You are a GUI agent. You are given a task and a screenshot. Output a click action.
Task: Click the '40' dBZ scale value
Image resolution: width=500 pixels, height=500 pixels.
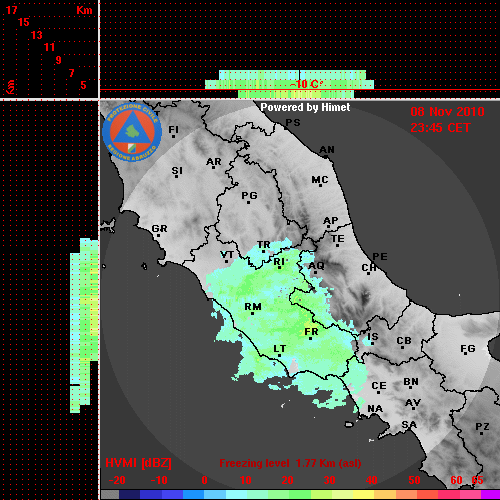(x=372, y=480)
